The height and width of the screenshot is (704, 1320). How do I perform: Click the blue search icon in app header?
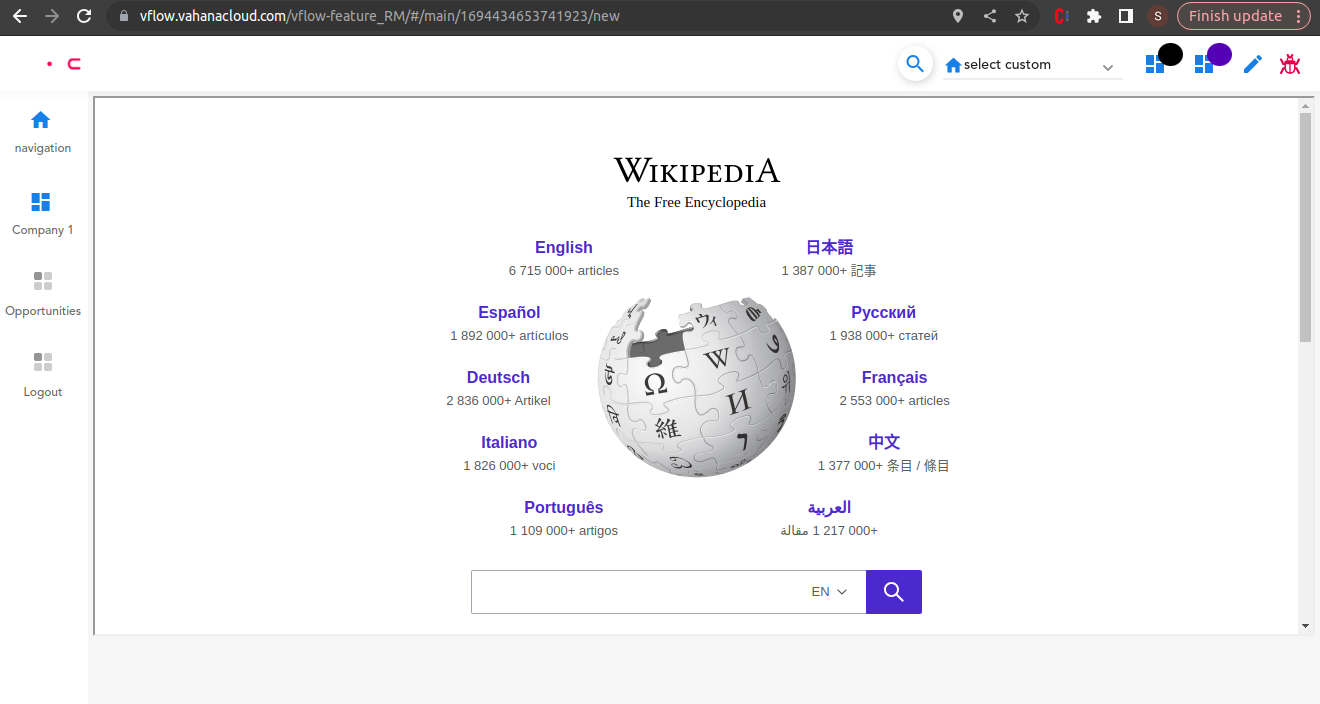(x=915, y=64)
